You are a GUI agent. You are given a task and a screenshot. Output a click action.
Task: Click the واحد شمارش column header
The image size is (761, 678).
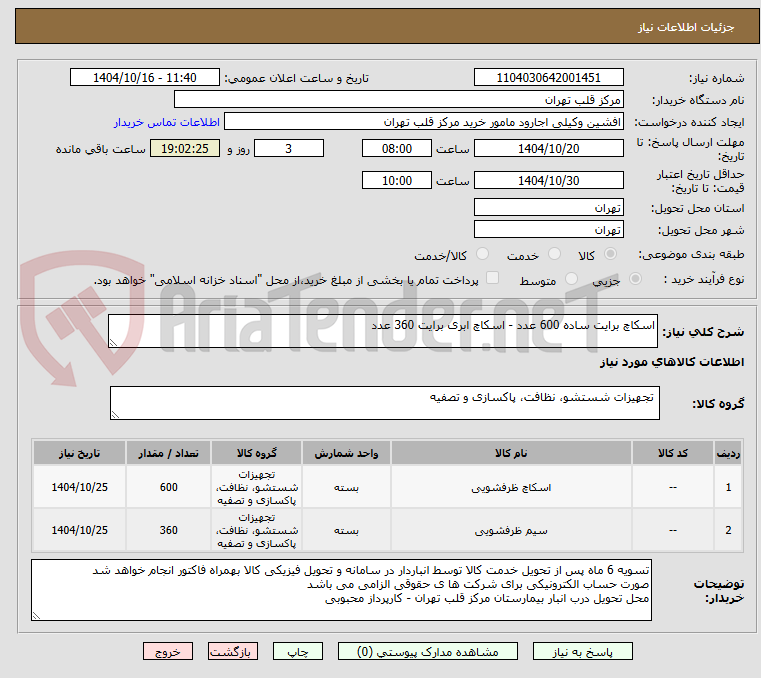pos(346,453)
